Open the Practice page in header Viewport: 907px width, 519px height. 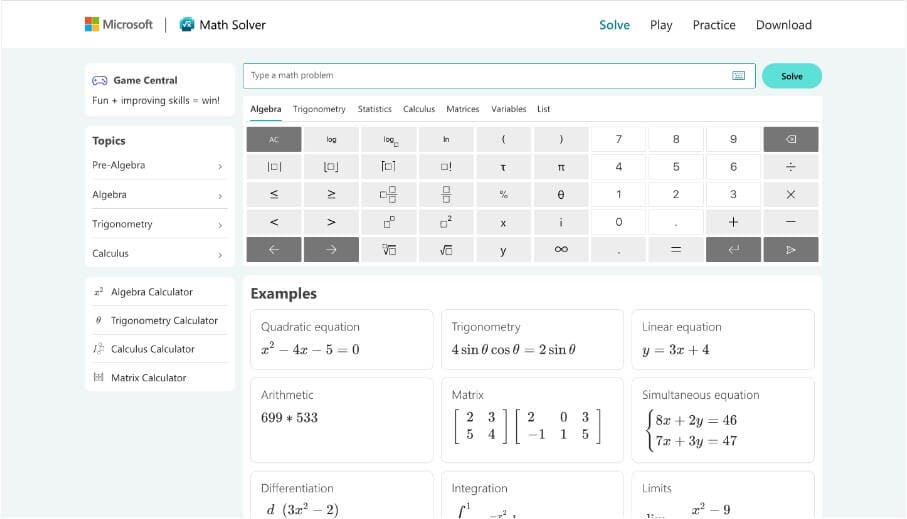click(x=713, y=25)
